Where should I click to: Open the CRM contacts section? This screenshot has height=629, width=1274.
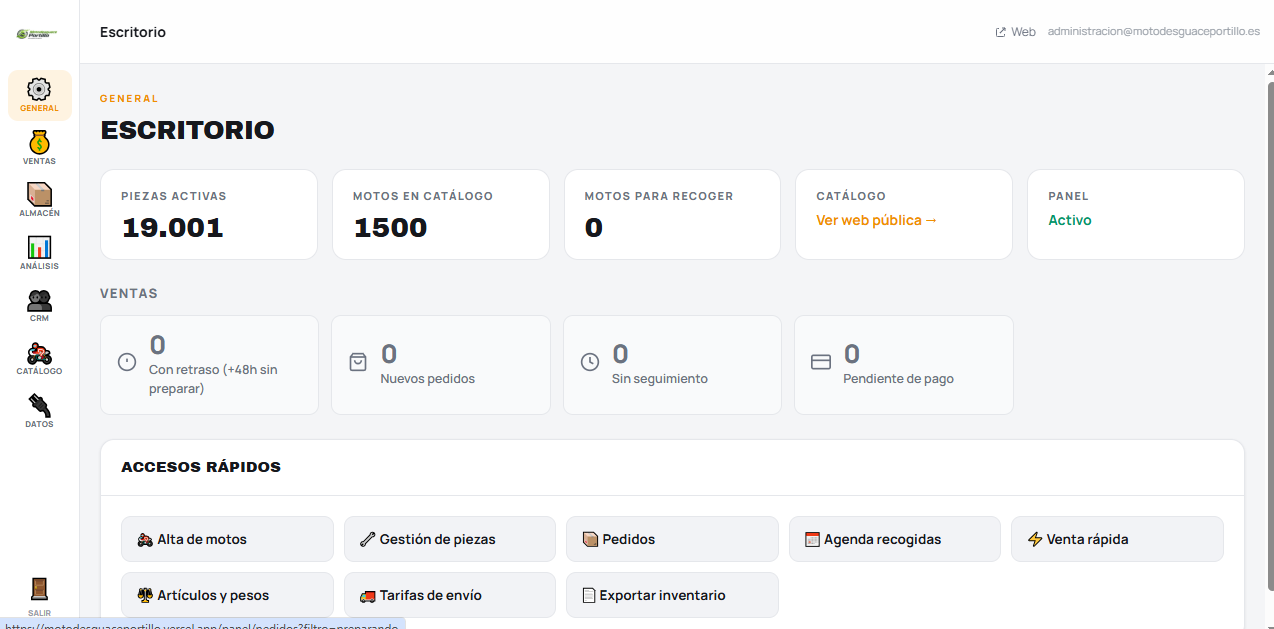(39, 306)
